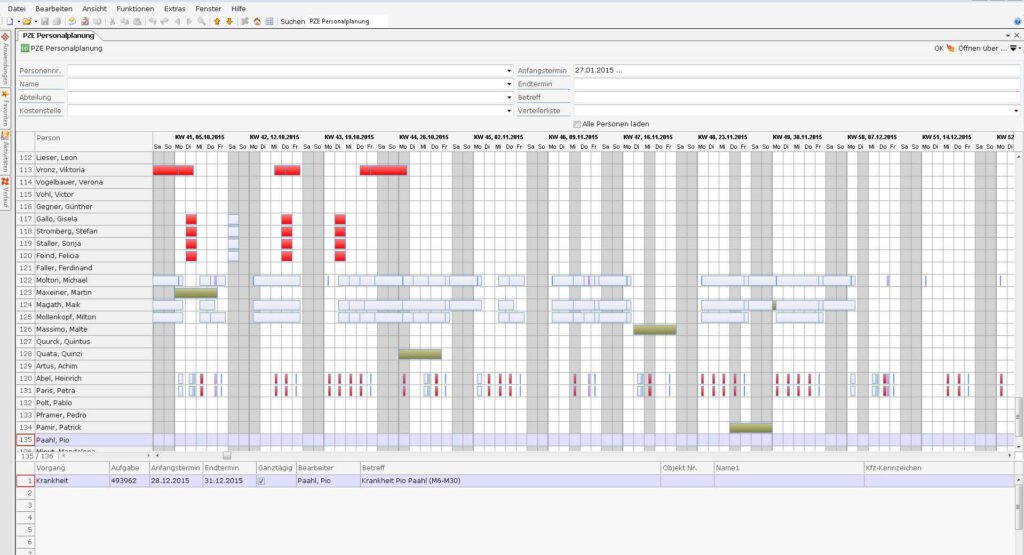Expand the Abteilung dropdown
The width and height of the screenshot is (1024, 555).
tap(508, 98)
